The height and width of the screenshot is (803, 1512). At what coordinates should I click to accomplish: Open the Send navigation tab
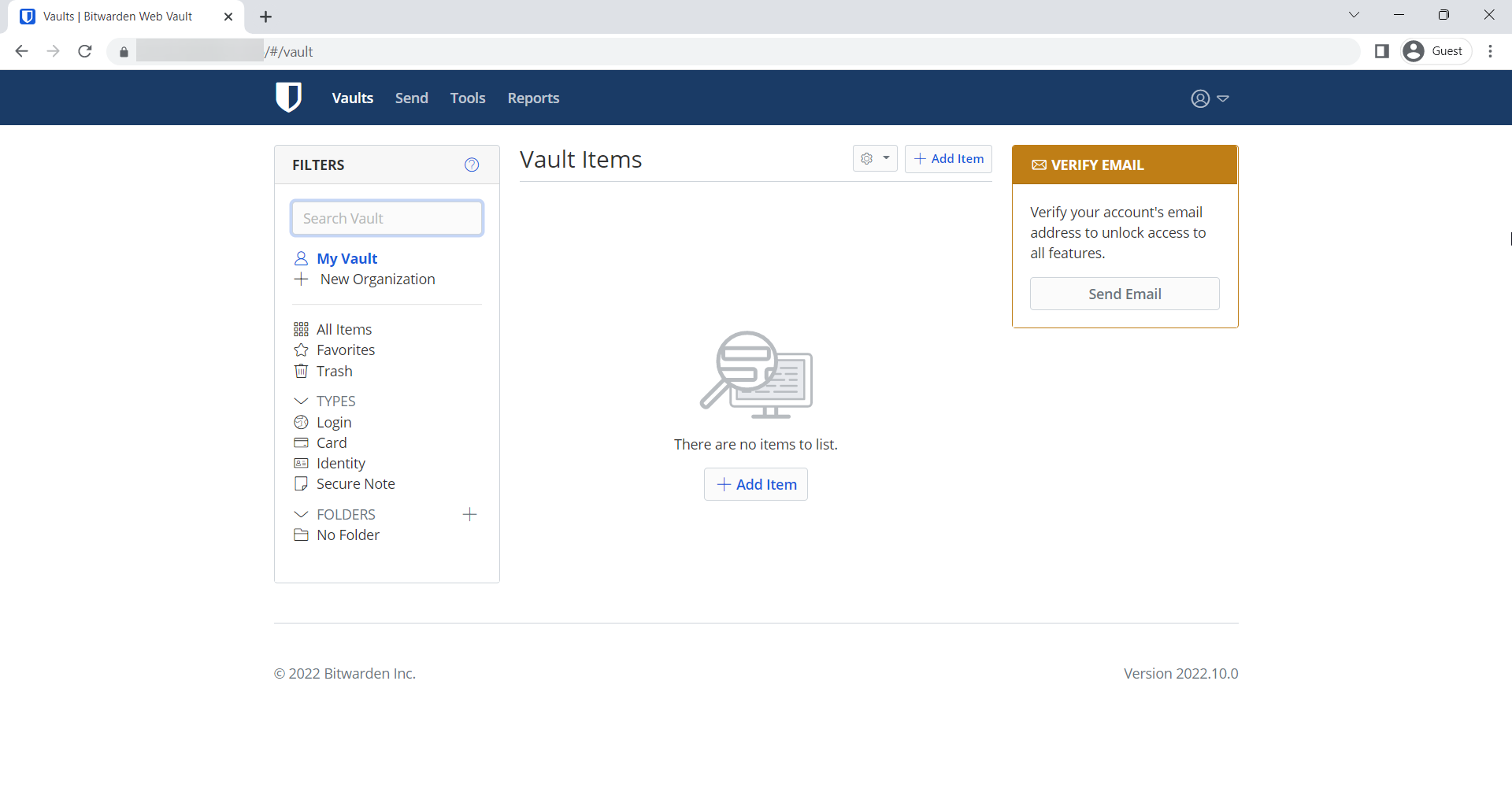[412, 98]
